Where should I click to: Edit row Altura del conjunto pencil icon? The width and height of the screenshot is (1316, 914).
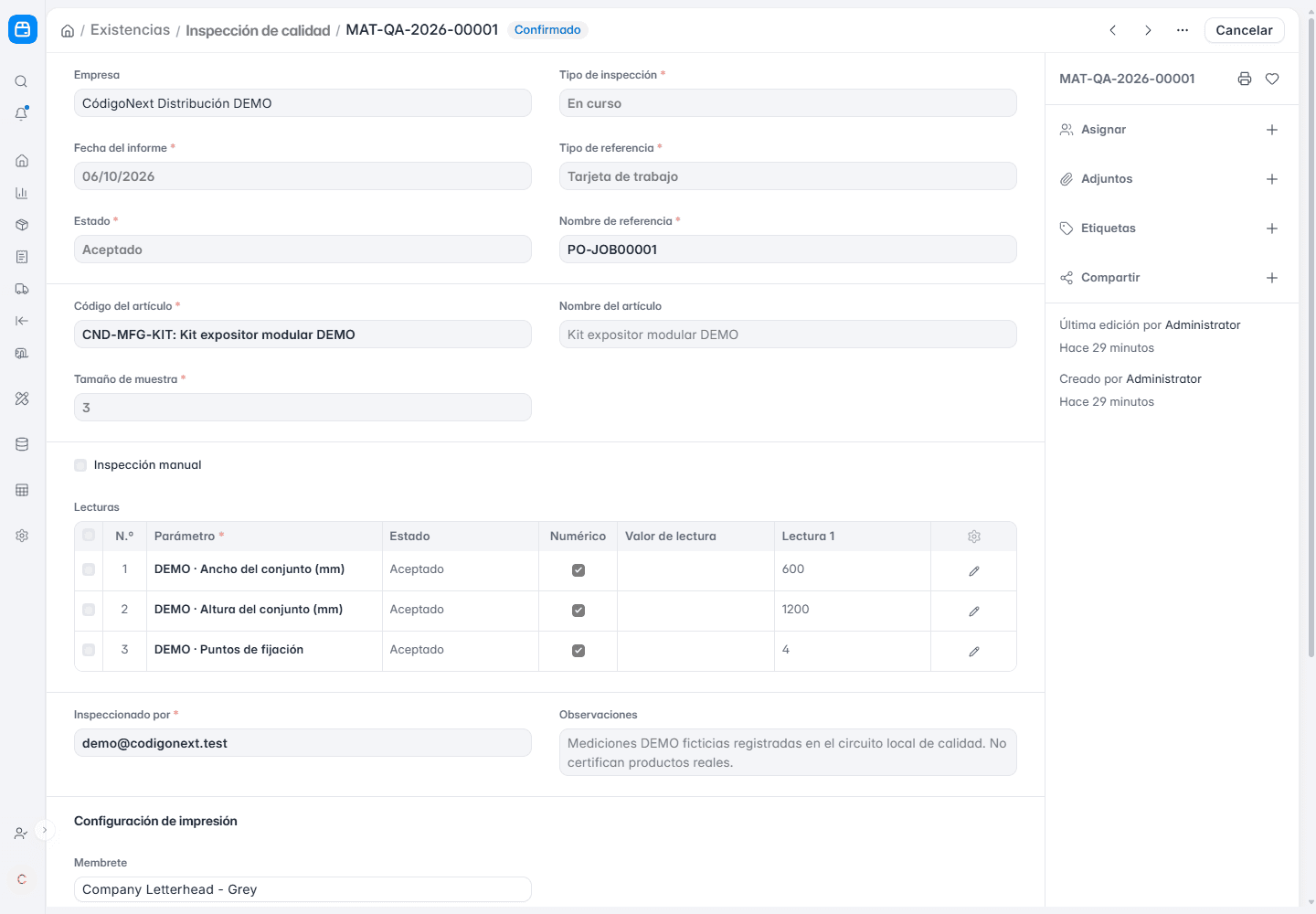(x=974, y=611)
